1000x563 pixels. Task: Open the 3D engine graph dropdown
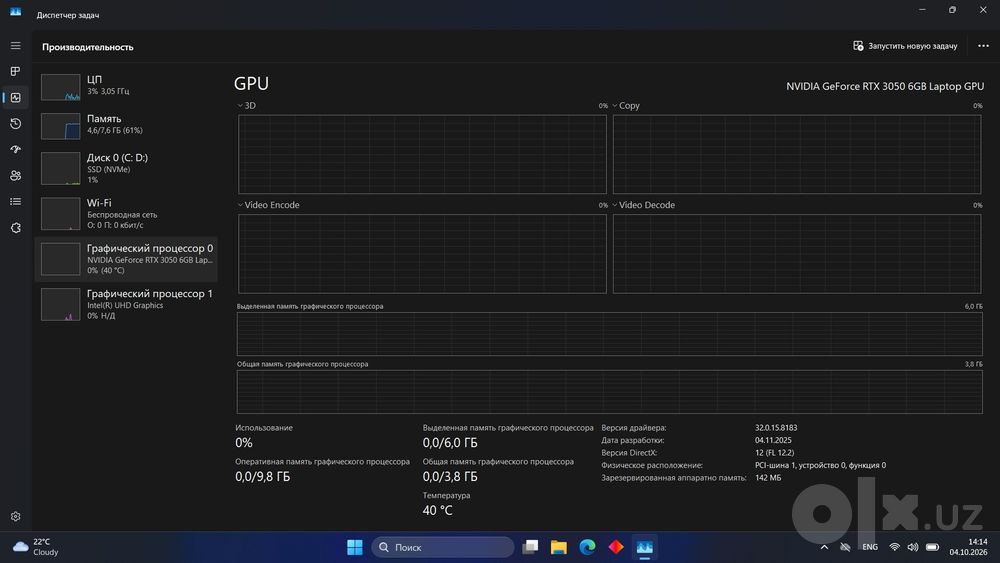coord(247,106)
